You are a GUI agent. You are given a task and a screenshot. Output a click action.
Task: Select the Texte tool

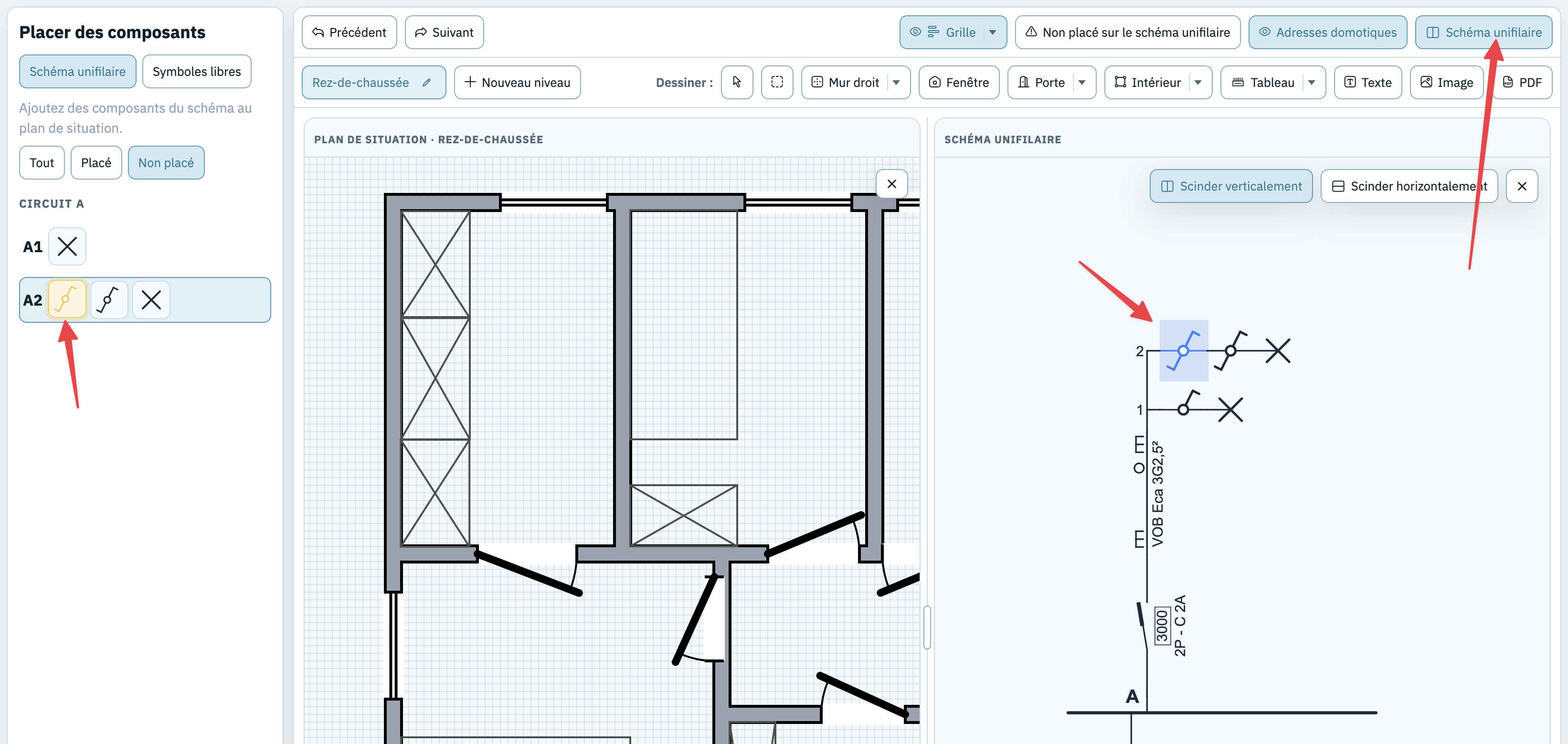pos(1368,82)
